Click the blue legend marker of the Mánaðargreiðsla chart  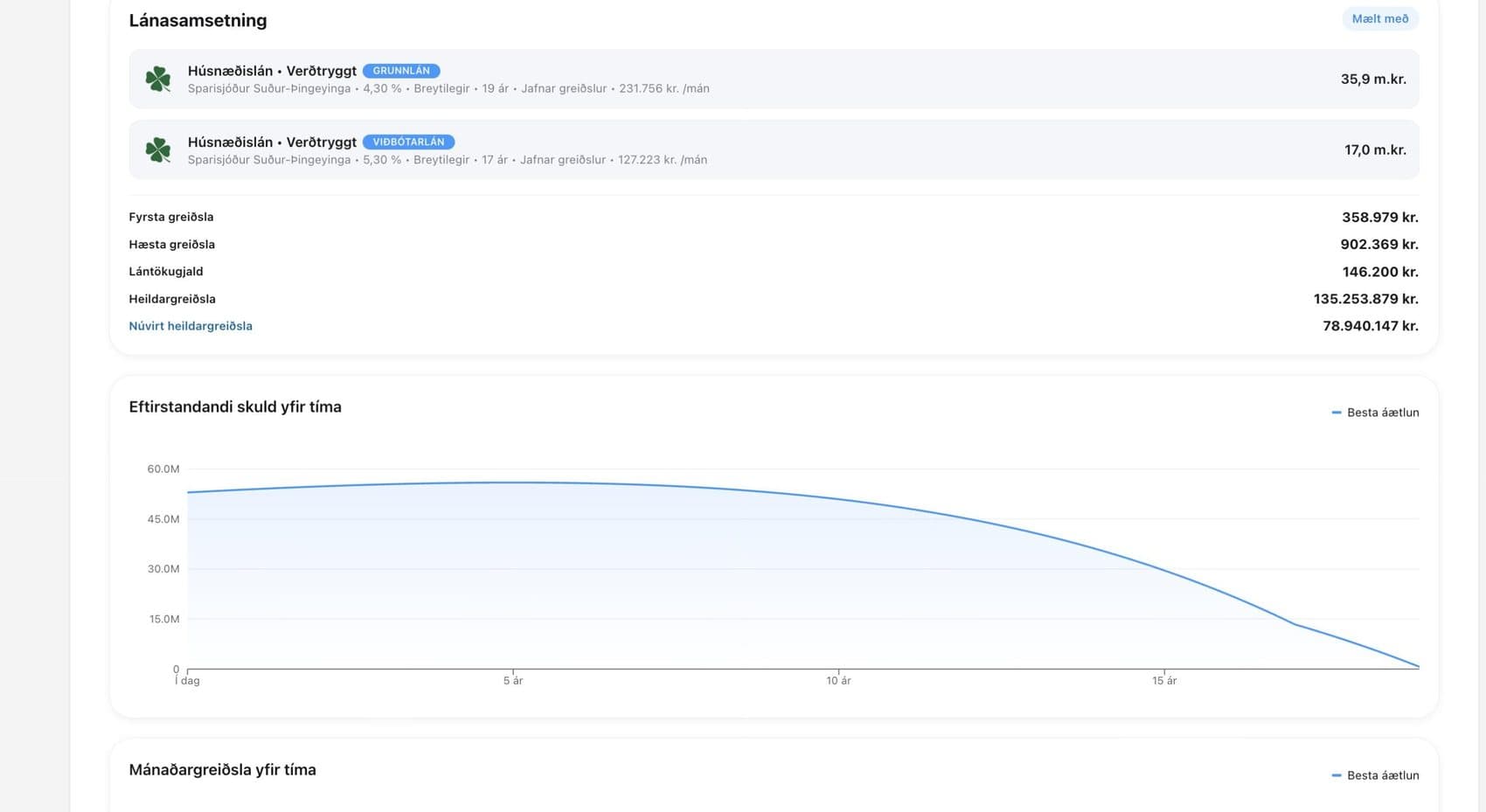coord(1336,775)
